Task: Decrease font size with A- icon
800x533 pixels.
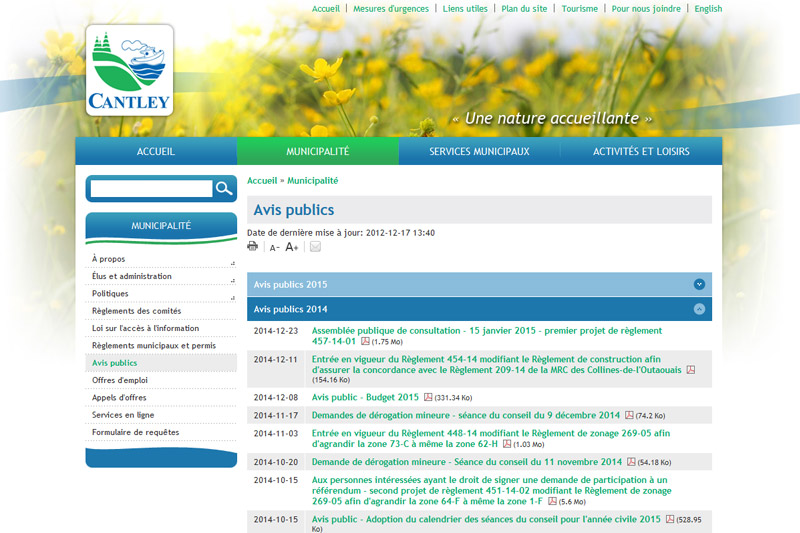Action: (x=274, y=248)
